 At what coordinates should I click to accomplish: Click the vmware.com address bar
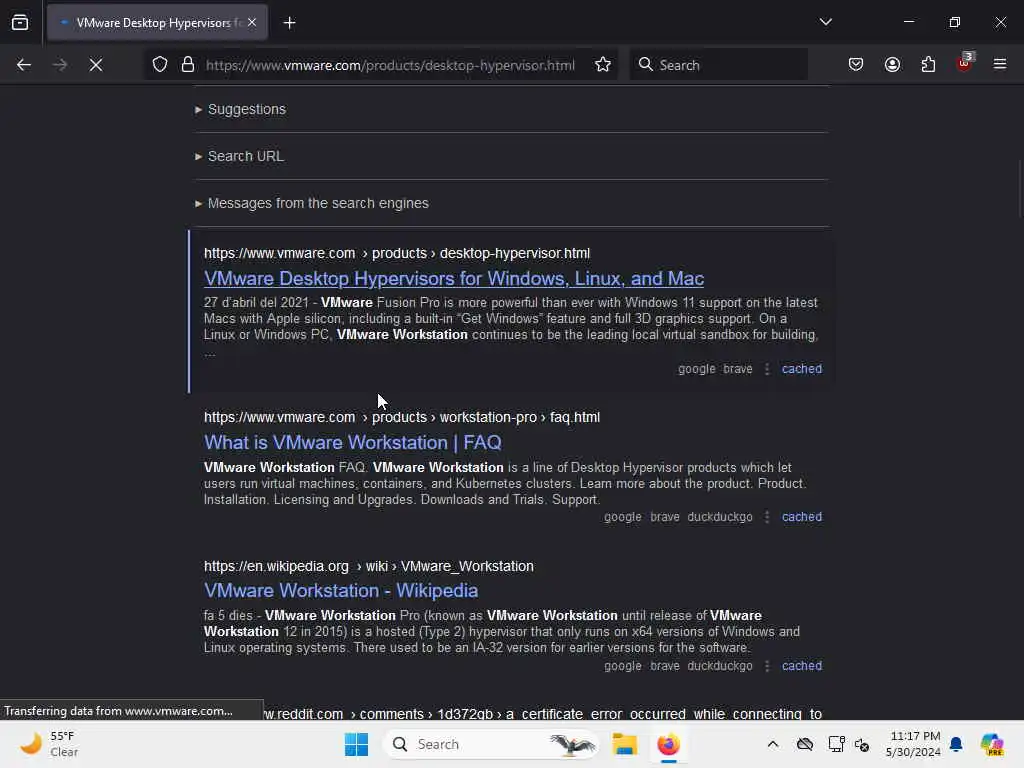(x=390, y=65)
